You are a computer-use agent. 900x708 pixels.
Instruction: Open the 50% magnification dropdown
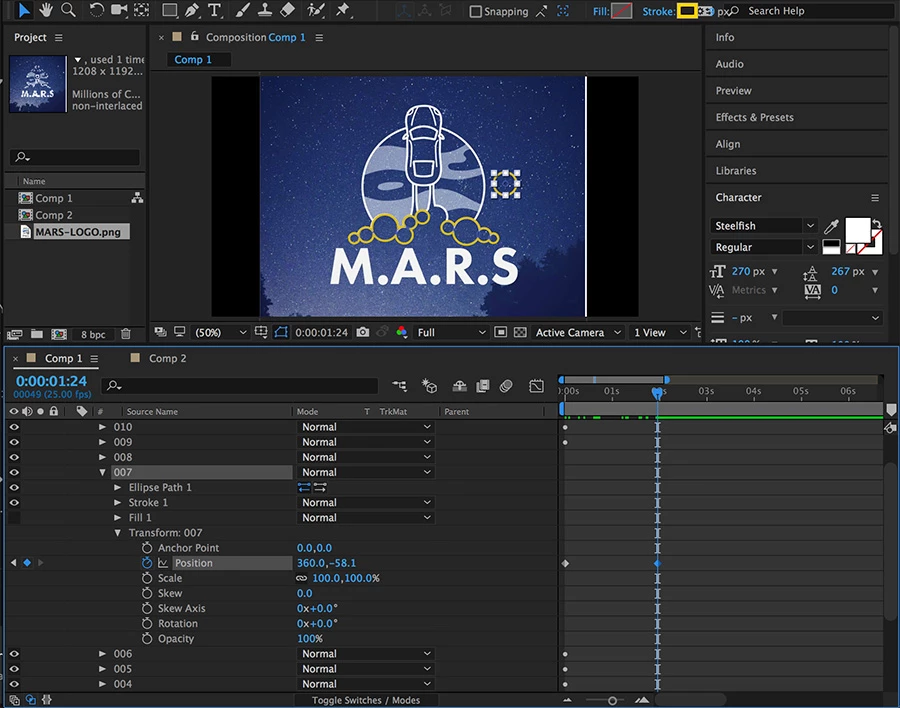click(x=220, y=332)
